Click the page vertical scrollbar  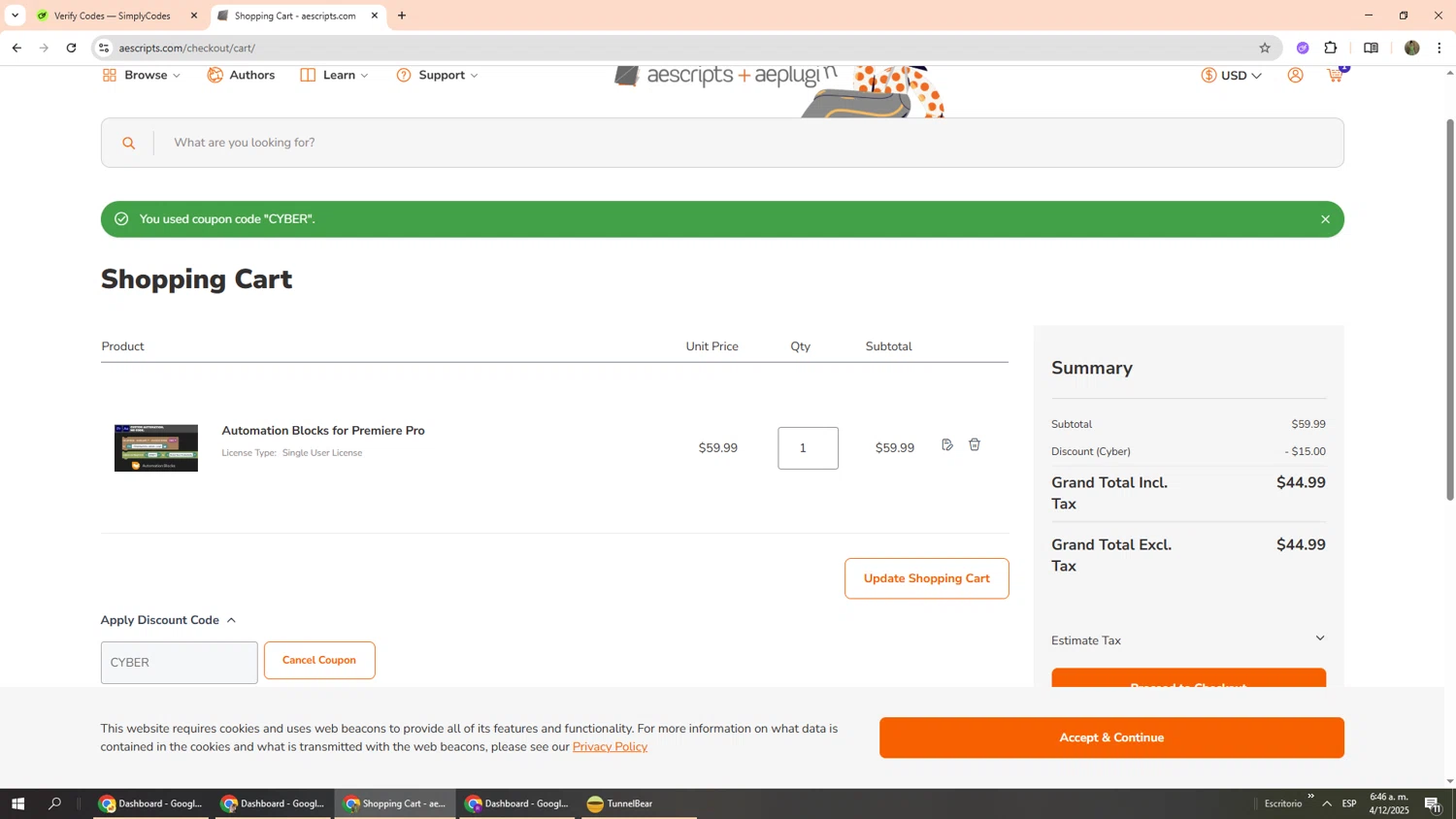click(1450, 311)
